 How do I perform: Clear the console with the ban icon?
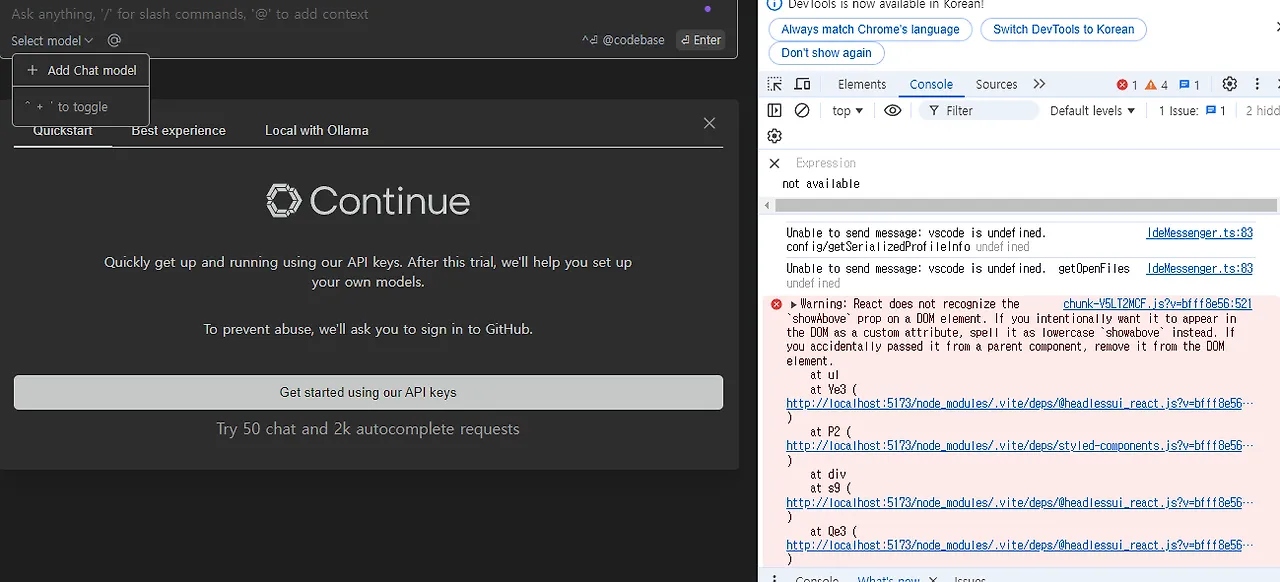(802, 110)
